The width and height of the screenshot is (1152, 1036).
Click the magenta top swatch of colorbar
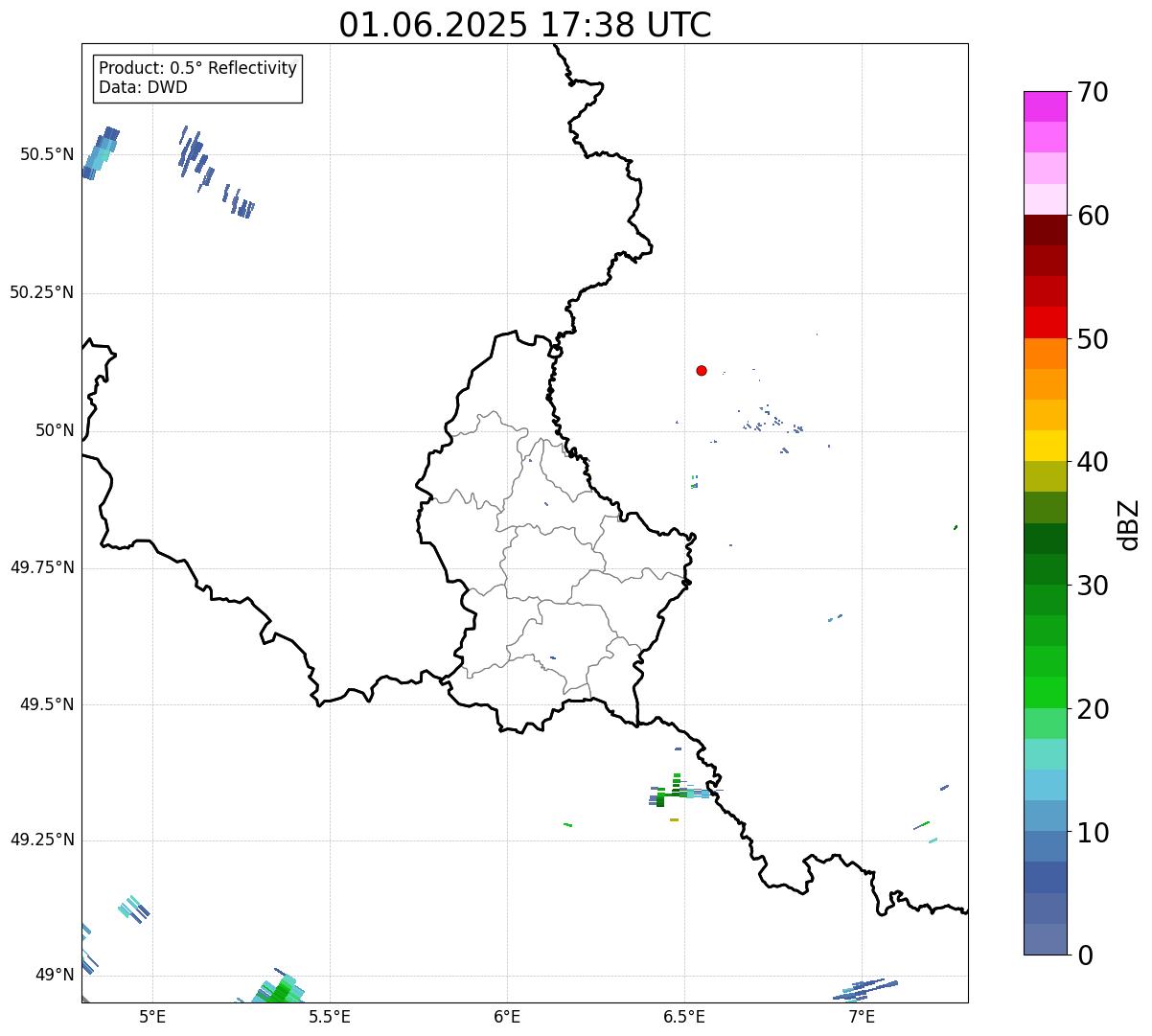[1045, 106]
